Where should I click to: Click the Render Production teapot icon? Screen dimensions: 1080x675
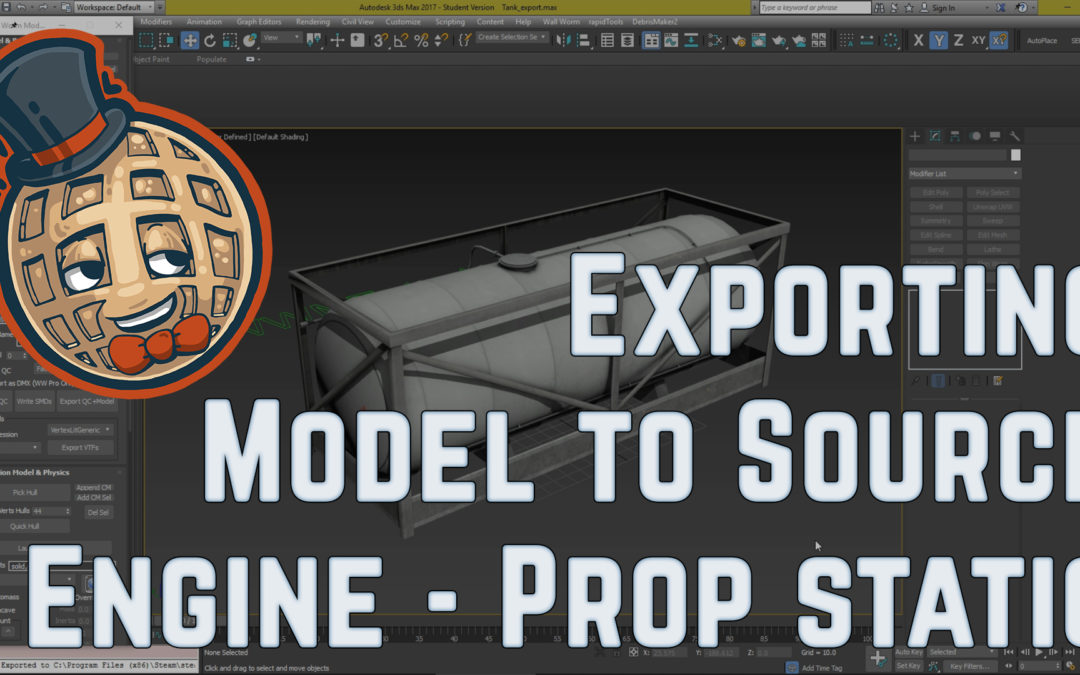[778, 41]
